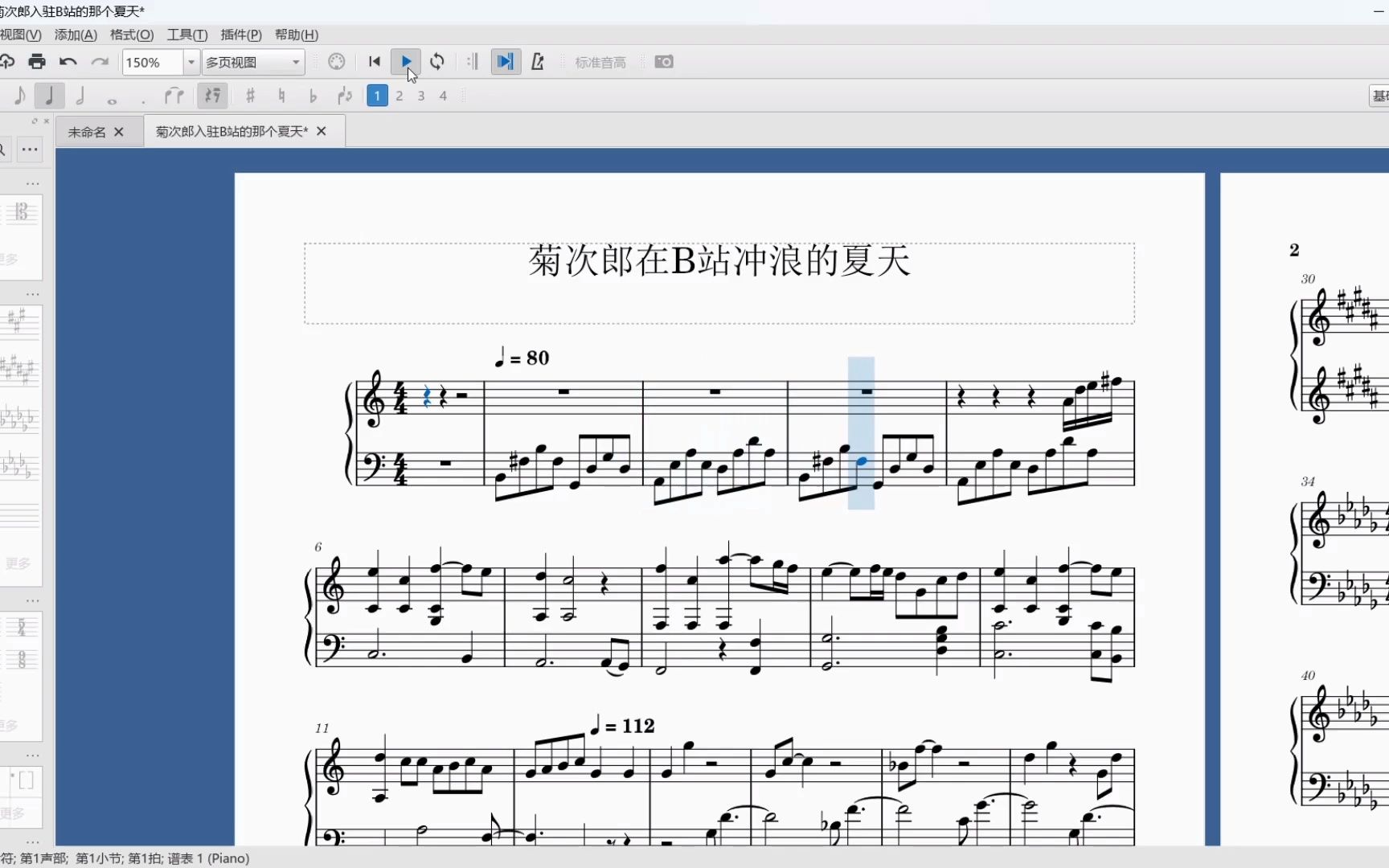Close the 菊次郎入驻B站的那个夏天 tab
The height and width of the screenshot is (868, 1389).
(322, 131)
